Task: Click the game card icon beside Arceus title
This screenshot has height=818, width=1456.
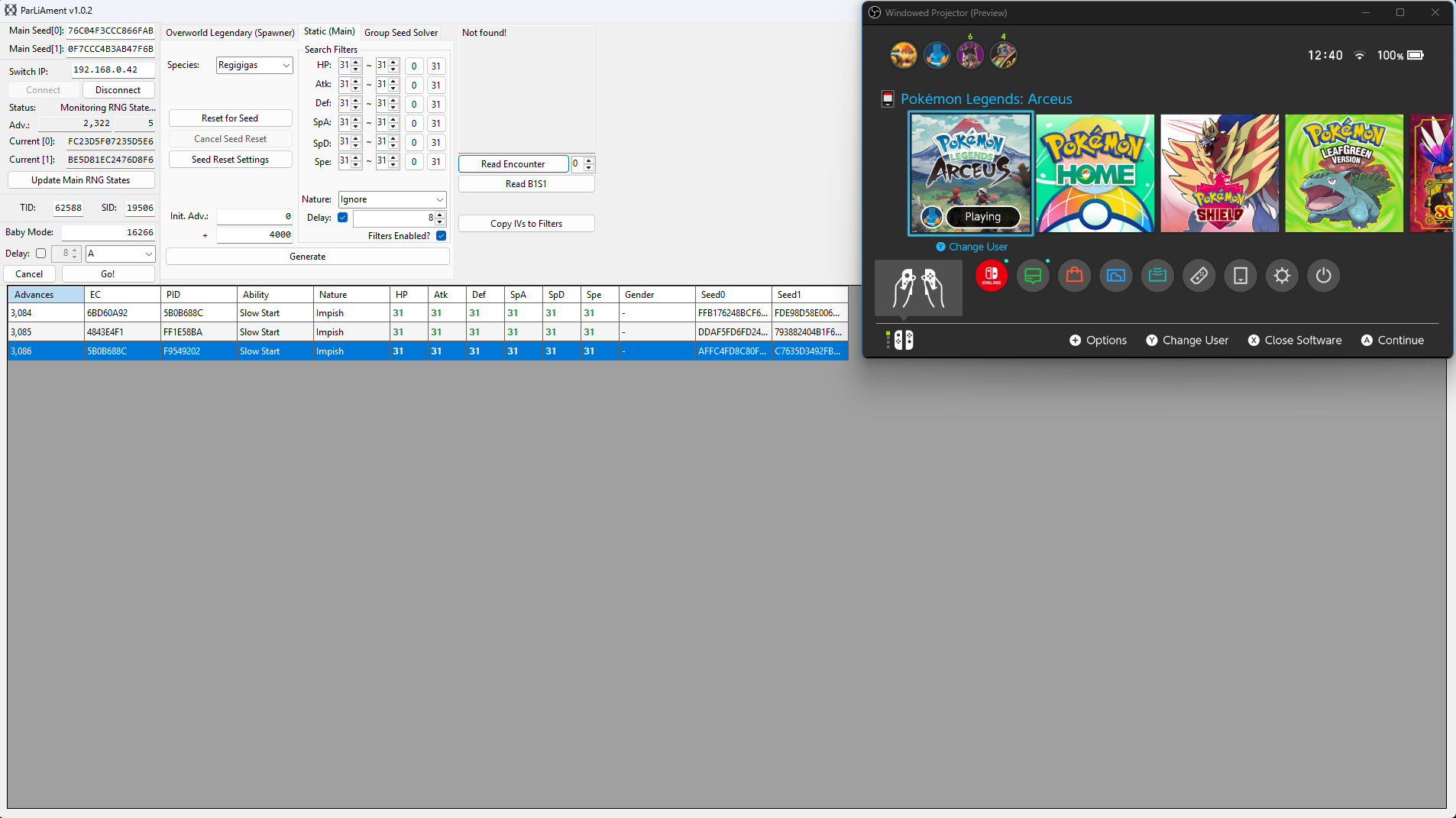Action: 888,99
